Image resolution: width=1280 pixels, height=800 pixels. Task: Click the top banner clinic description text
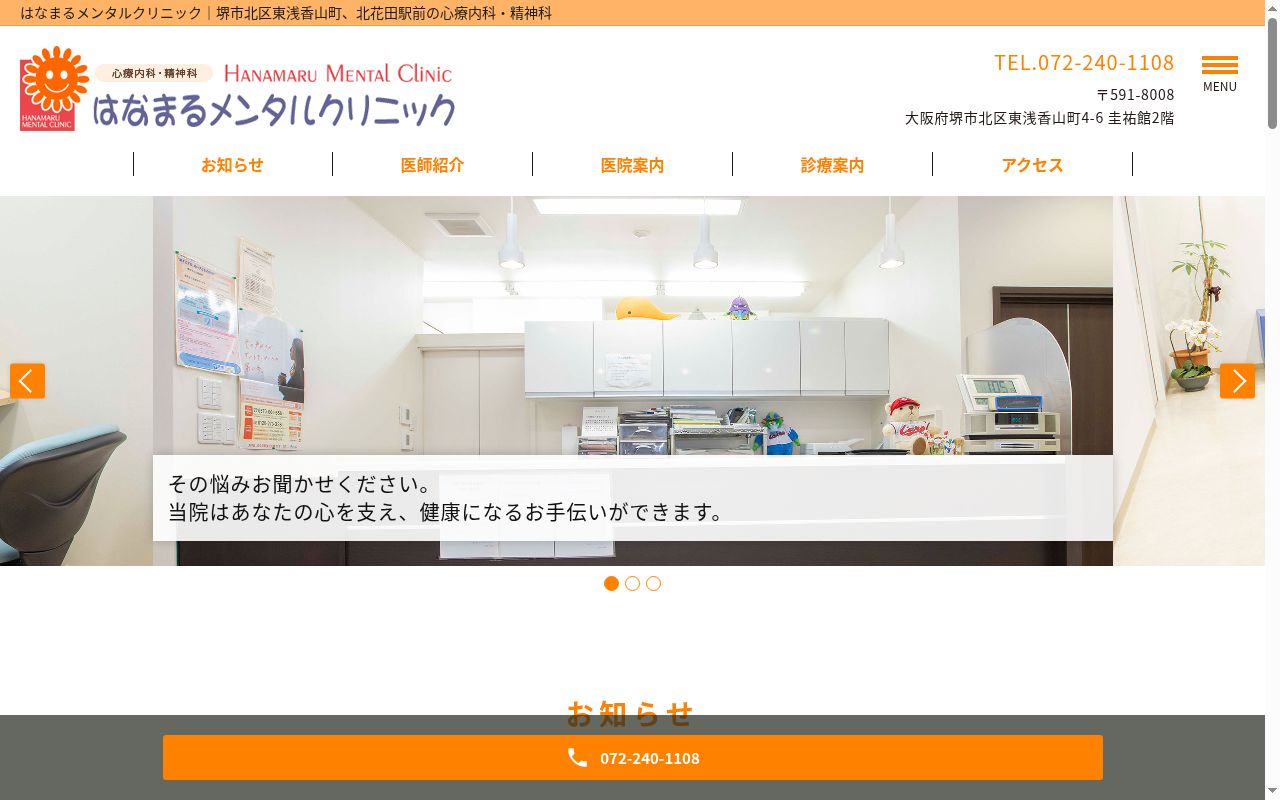tap(286, 13)
